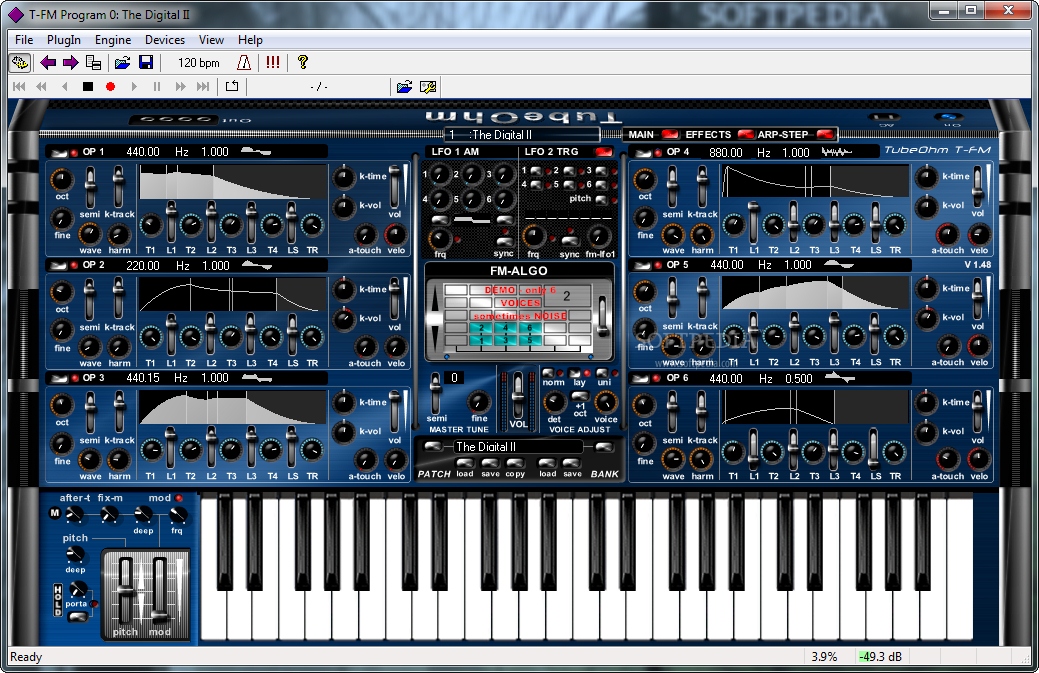The height and width of the screenshot is (673, 1039).
Task: Click the purple previous program arrow
Action: (x=48, y=63)
